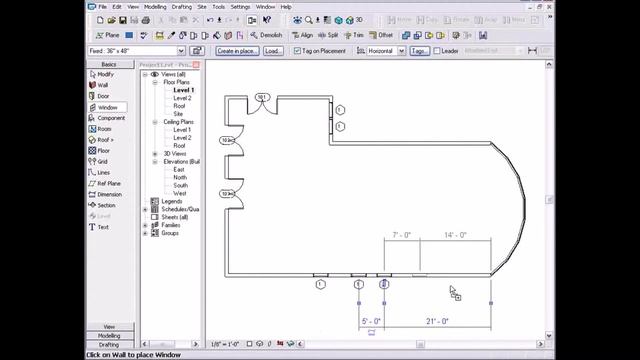Select the Door tool in Basics

(99, 96)
